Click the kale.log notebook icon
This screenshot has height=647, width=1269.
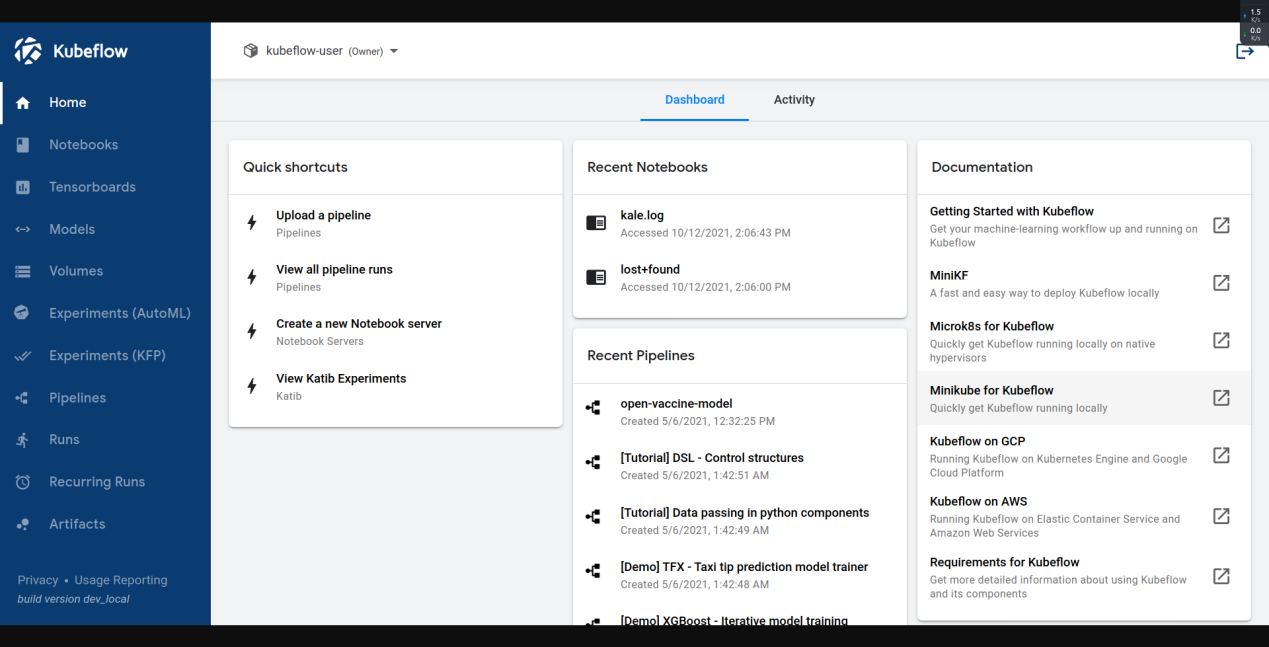pos(596,223)
